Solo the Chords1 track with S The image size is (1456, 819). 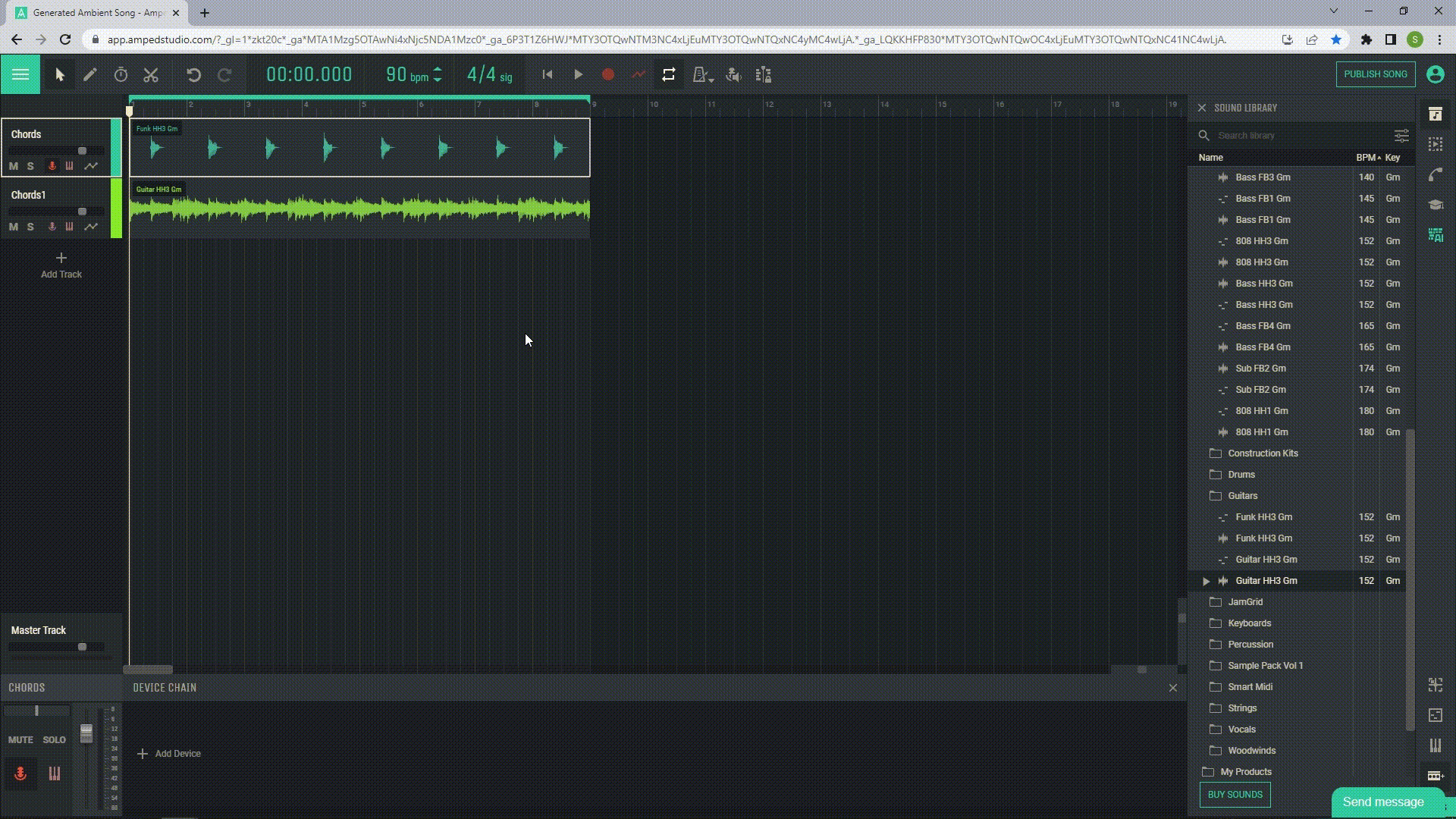(x=30, y=226)
